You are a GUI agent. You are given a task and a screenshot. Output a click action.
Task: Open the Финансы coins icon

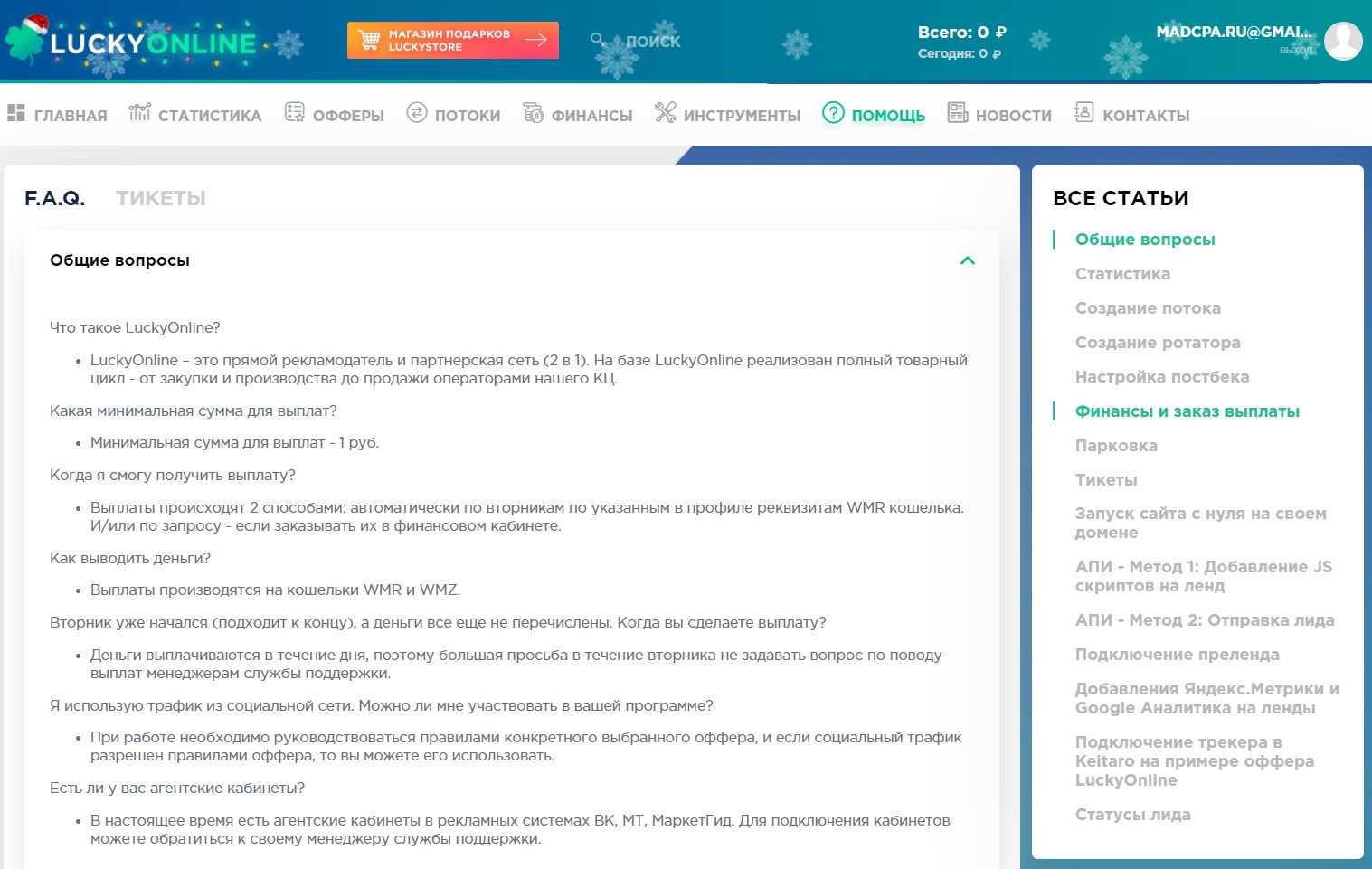(x=534, y=113)
